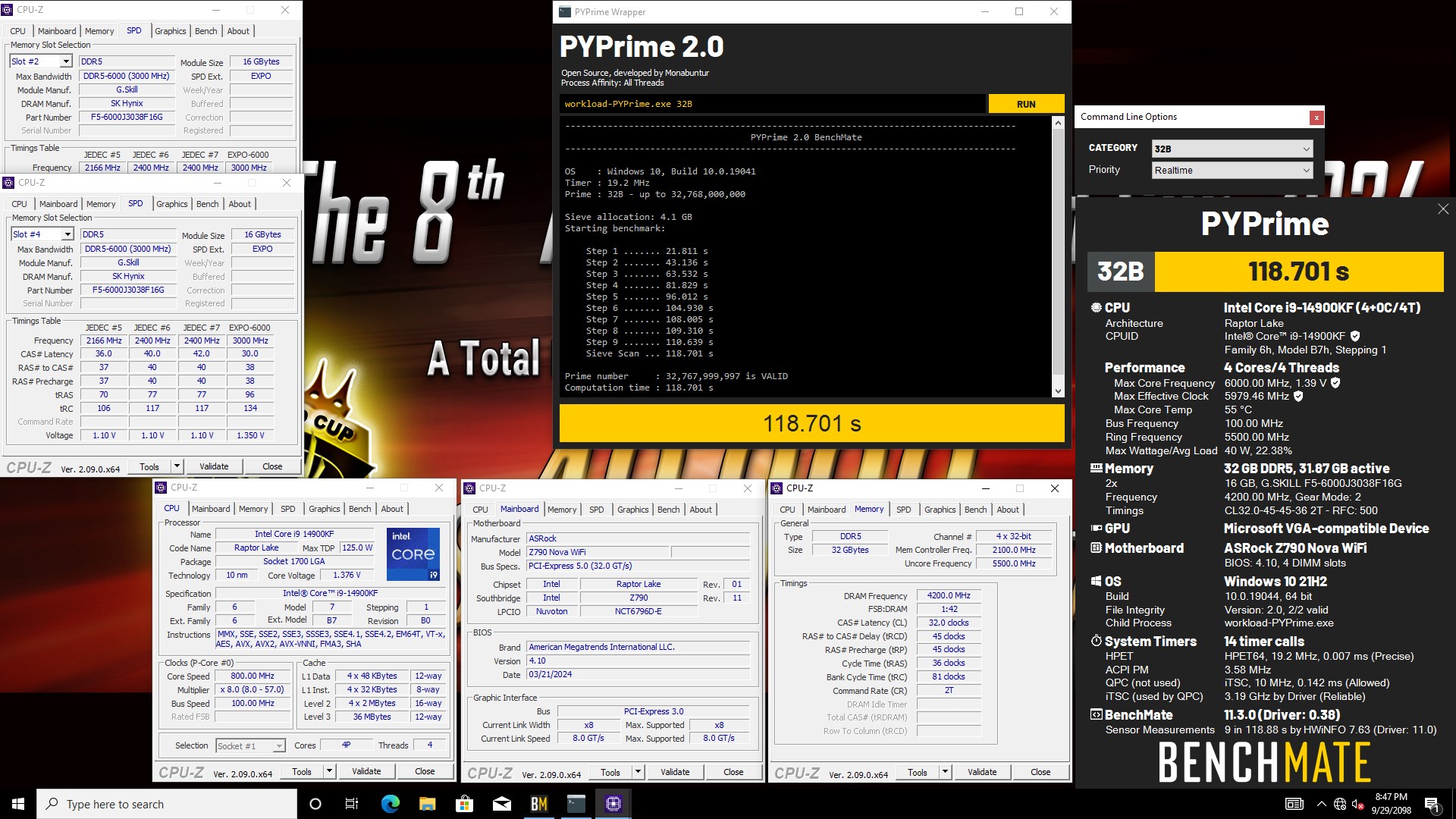The image size is (1456, 819).
Task: Switch to PYPrime Wrapper taskbar icon
Action: click(x=576, y=804)
